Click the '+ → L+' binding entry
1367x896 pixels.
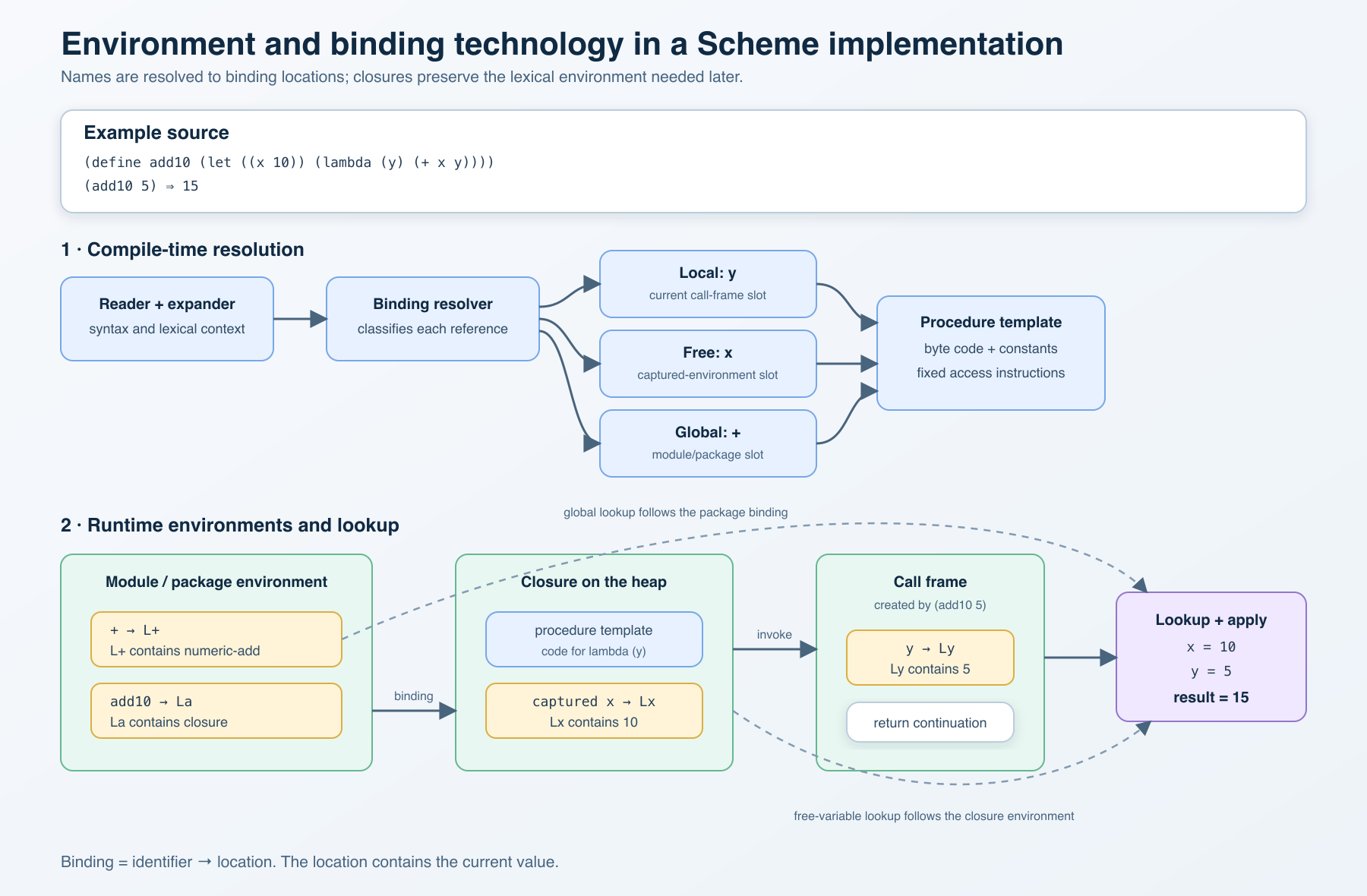[216, 639]
